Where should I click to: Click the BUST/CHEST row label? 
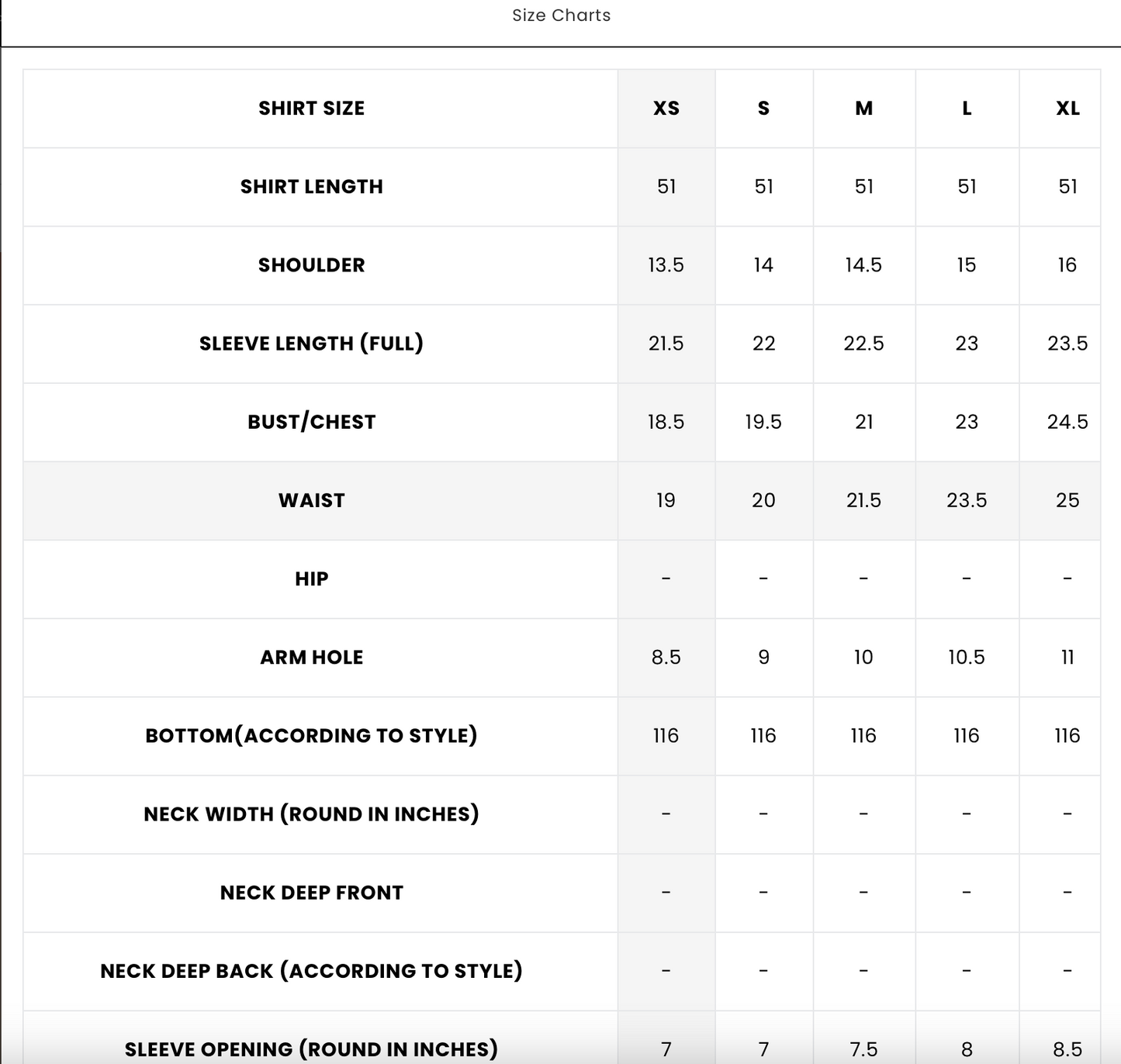[x=311, y=422]
